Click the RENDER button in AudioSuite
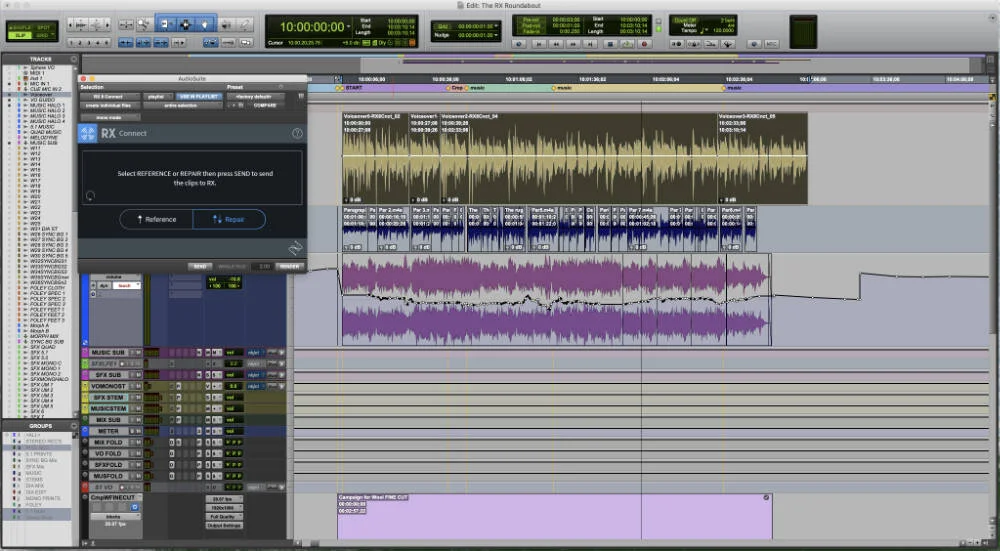This screenshot has height=551, width=1000. point(290,267)
